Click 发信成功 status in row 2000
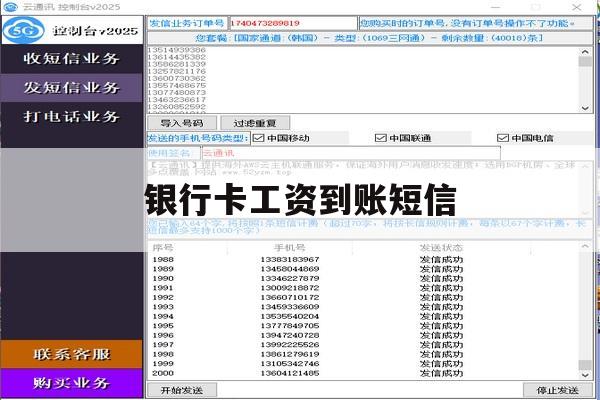Image resolution: width=600 pixels, height=400 pixels. [x=441, y=373]
